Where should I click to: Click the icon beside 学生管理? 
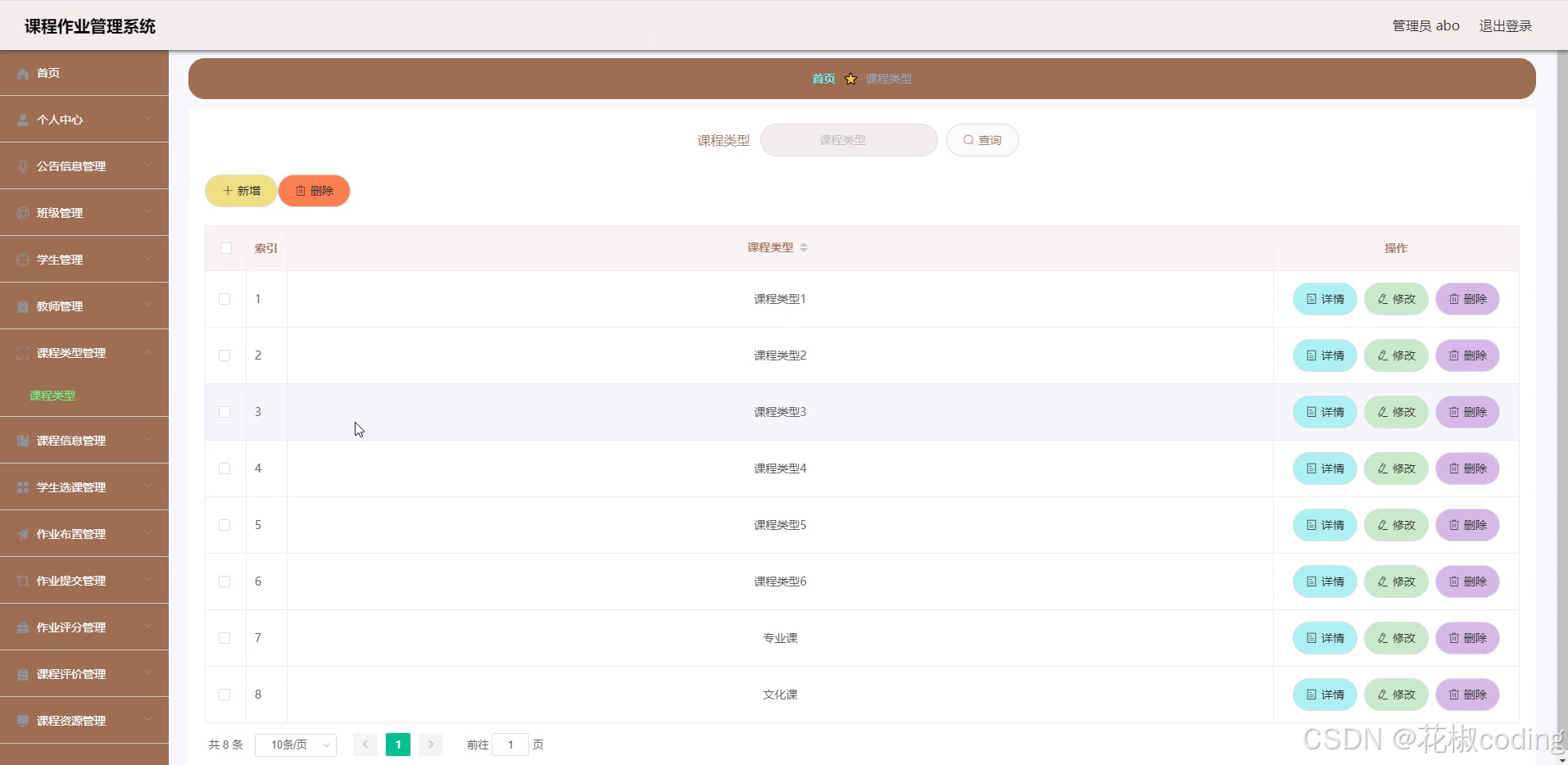(23, 260)
